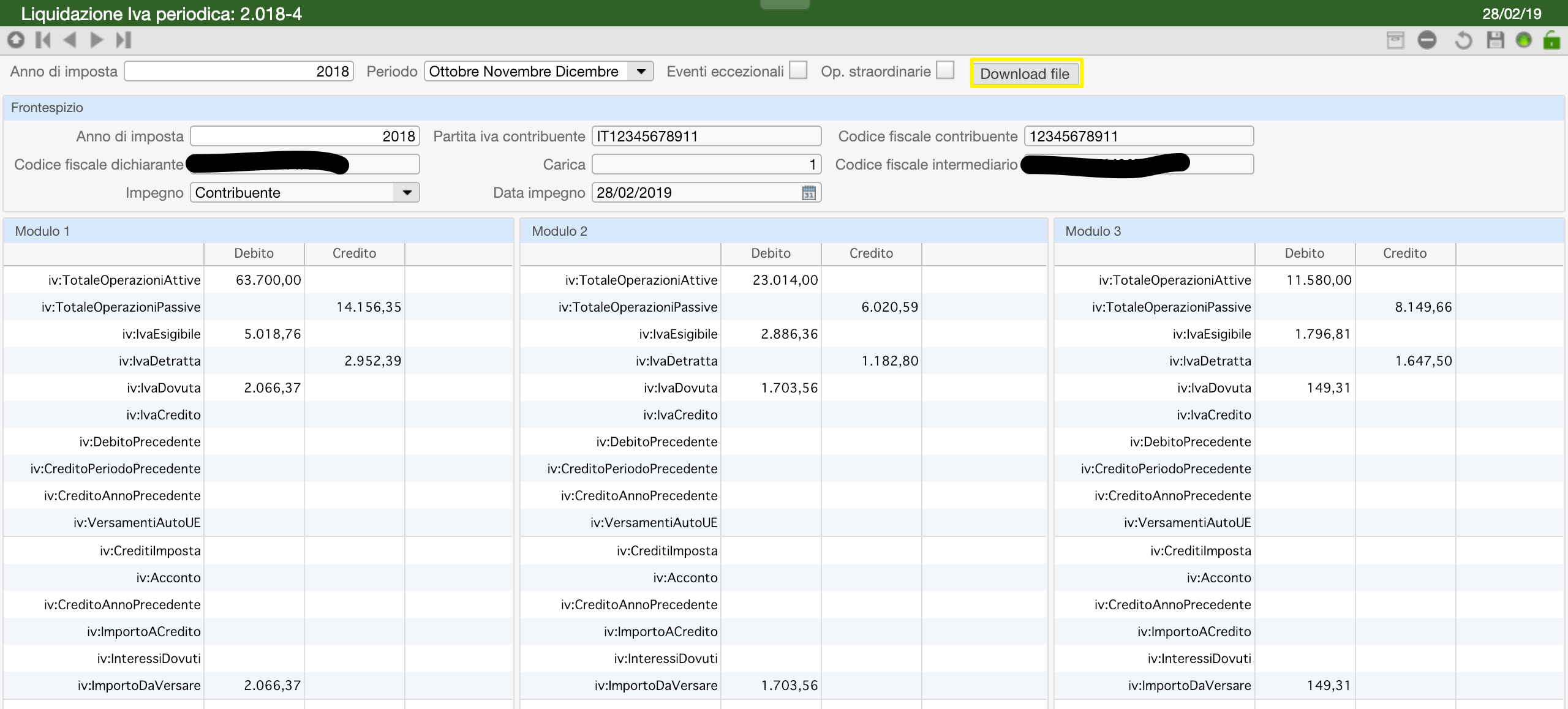Click the Data impegno date field
1568x709 pixels.
pos(707,192)
